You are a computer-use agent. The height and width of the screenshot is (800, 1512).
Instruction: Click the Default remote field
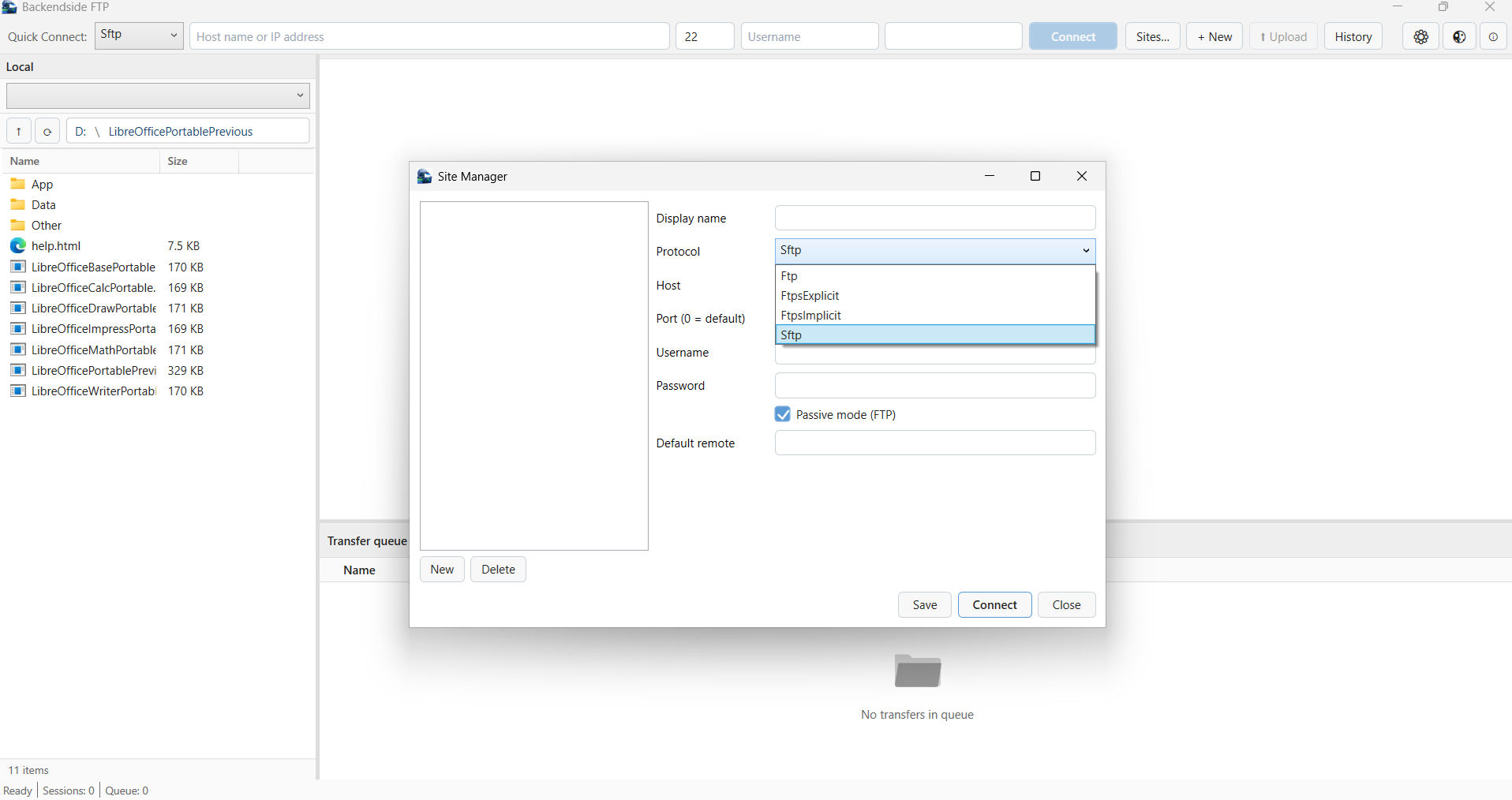(x=935, y=443)
